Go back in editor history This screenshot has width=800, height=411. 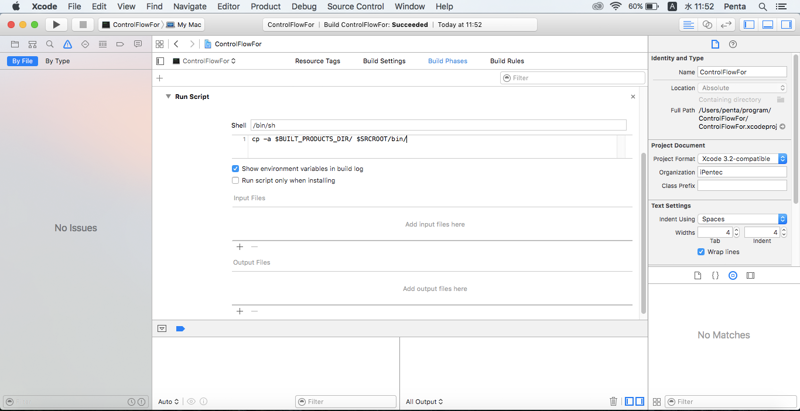[x=176, y=44]
